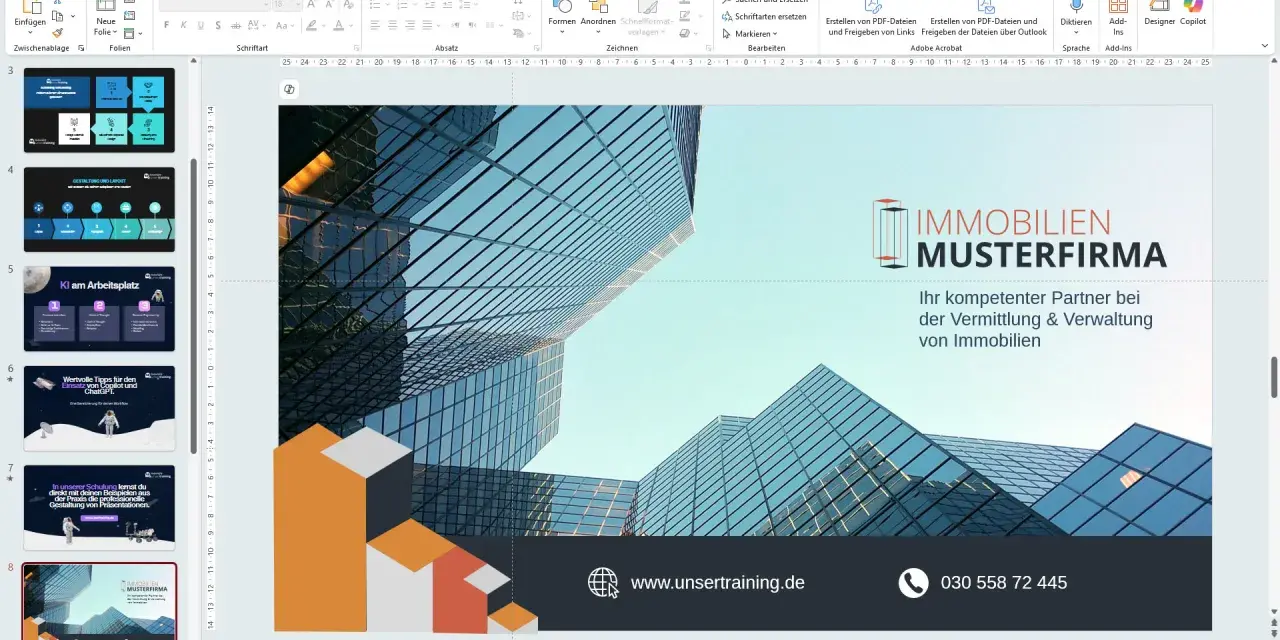Click the font color A swatch
Image resolution: width=1280 pixels, height=640 pixels.
(338, 25)
